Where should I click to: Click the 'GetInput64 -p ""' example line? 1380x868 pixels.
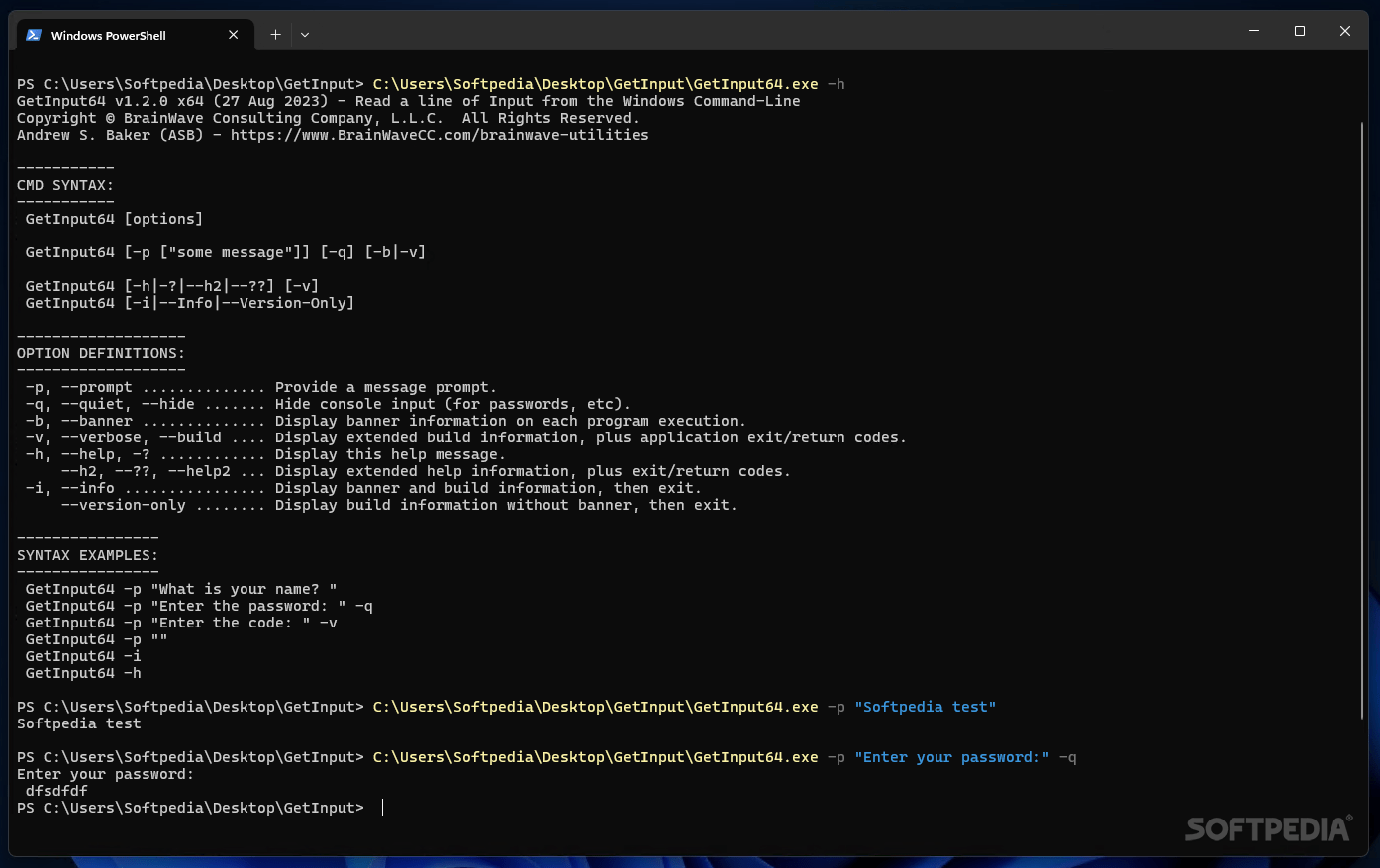[96, 639]
